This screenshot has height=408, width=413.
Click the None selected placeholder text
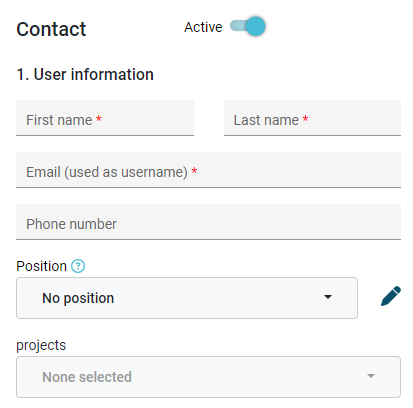click(x=87, y=377)
